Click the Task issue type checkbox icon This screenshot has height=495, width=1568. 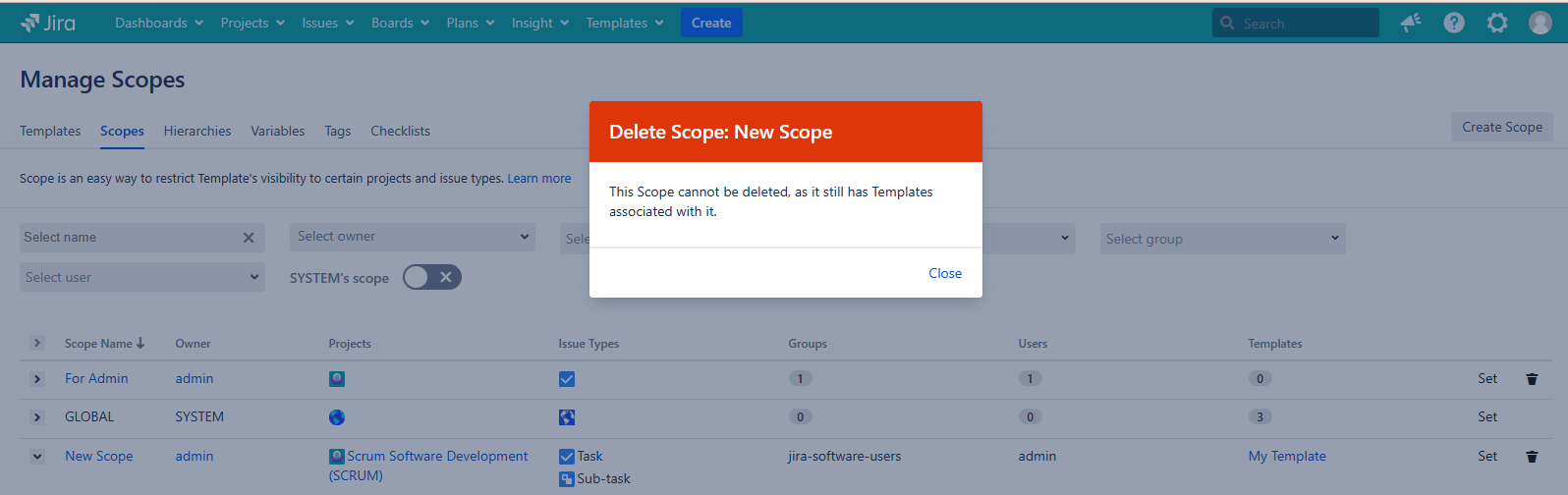tap(567, 457)
